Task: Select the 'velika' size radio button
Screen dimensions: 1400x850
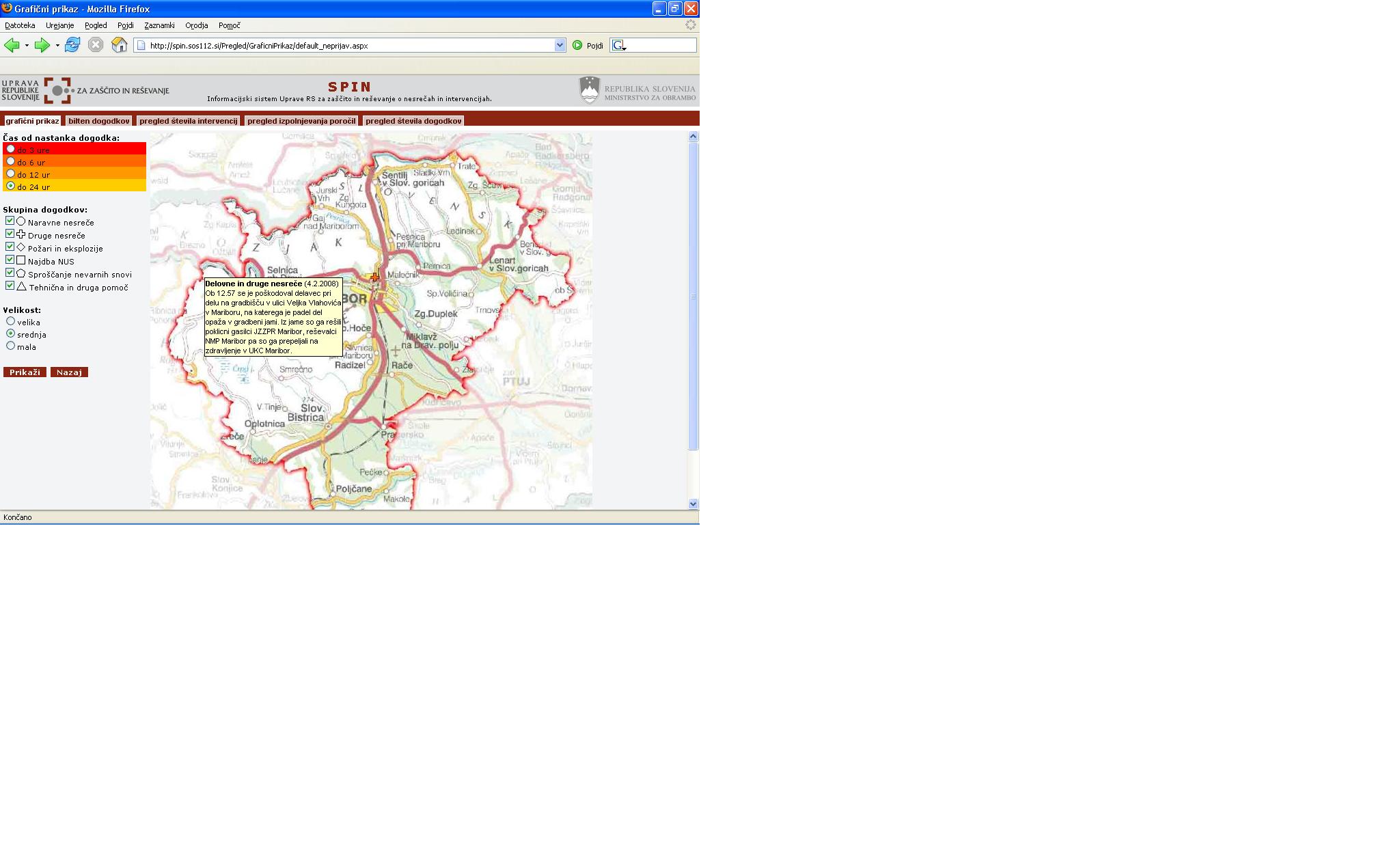Action: coord(10,321)
